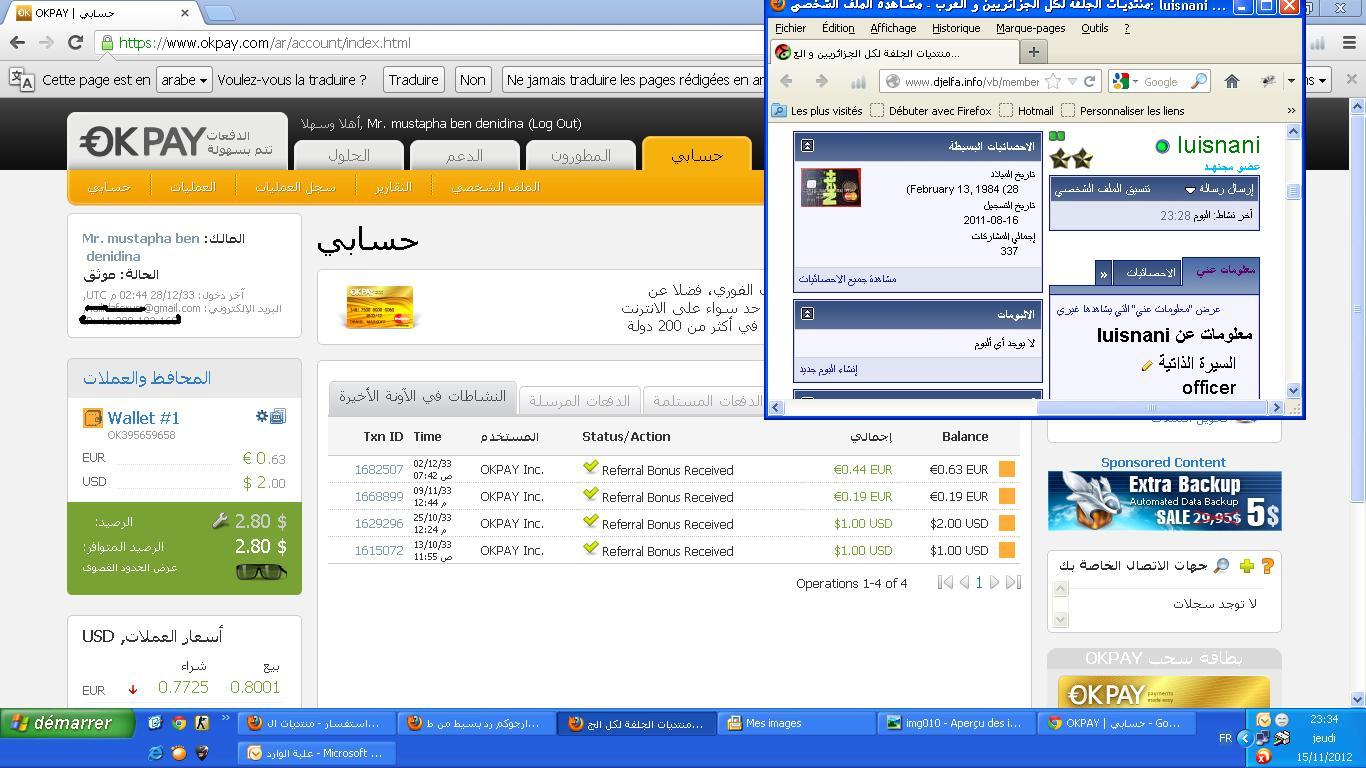Image resolution: width=1366 pixels, height=768 pixels.
Task: Click the green plus add contact icon
Action: [1246, 566]
